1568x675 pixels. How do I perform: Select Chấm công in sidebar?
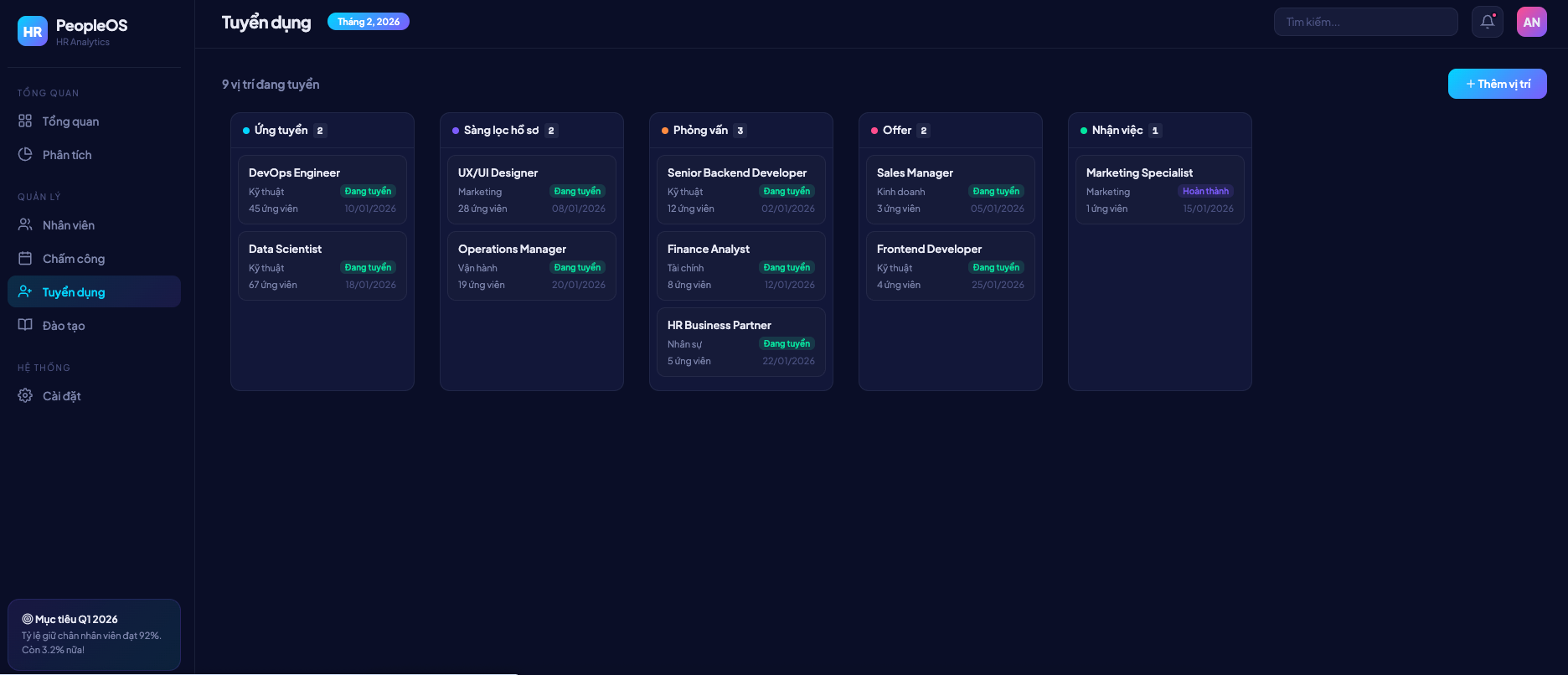coord(94,259)
